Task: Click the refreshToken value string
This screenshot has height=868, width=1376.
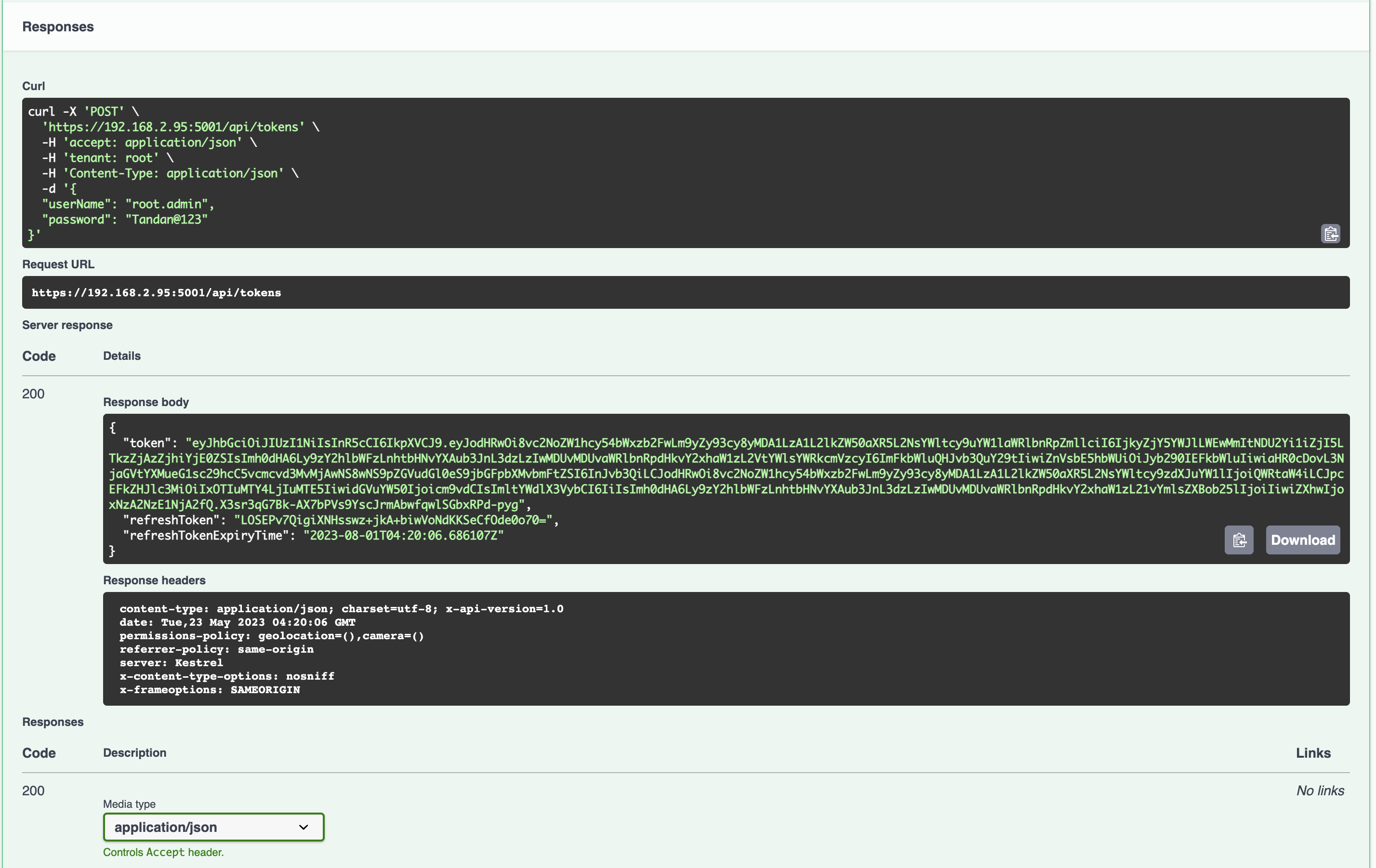Action: point(393,520)
